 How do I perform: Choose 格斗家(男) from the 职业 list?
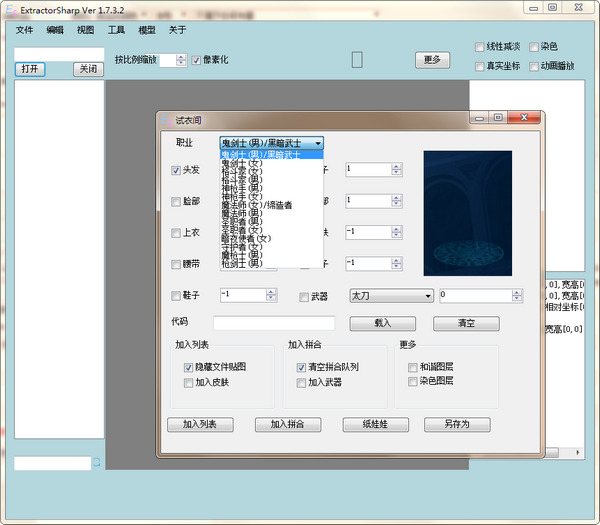pos(272,180)
